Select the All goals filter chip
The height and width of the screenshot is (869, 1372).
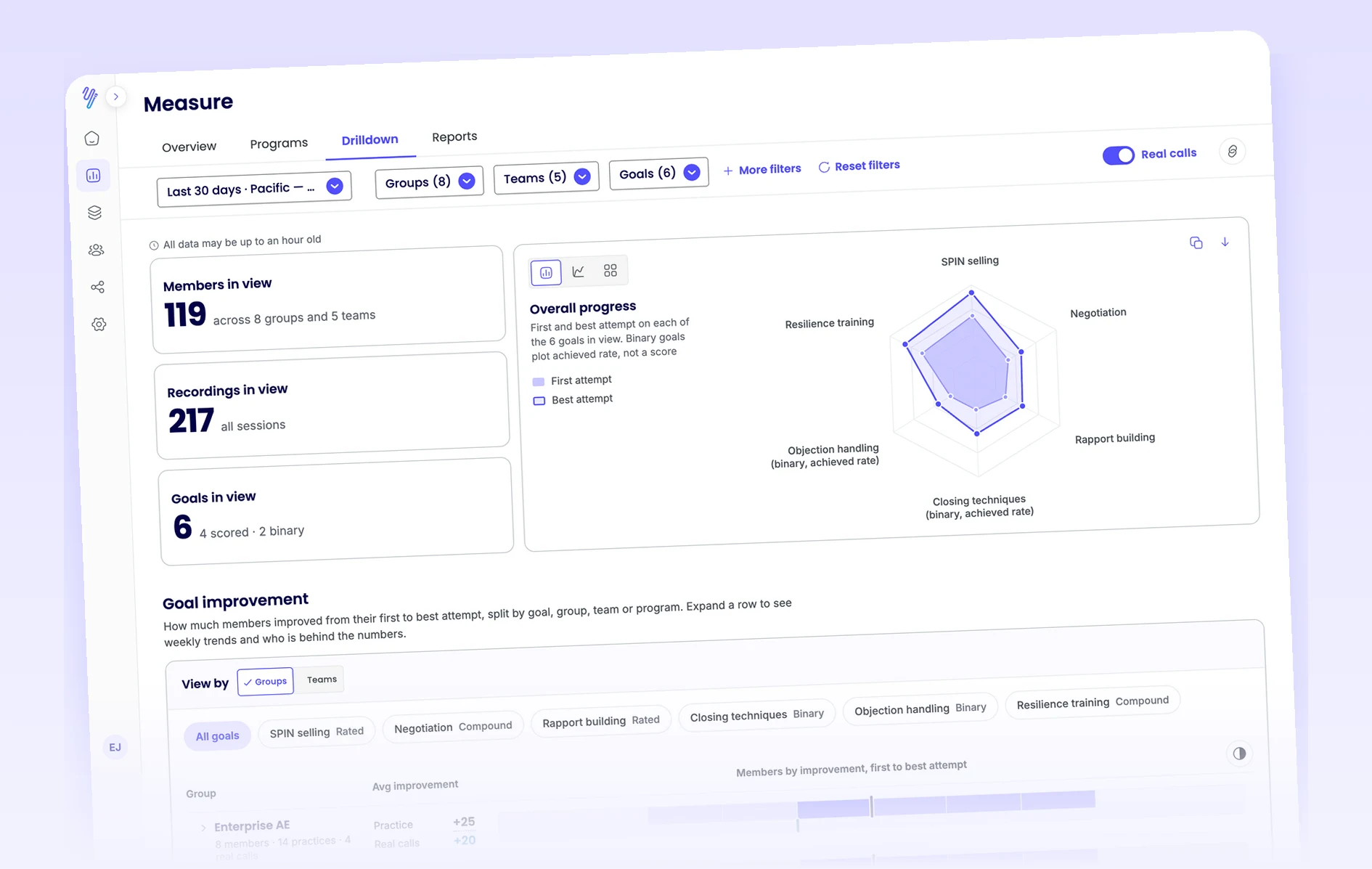217,736
